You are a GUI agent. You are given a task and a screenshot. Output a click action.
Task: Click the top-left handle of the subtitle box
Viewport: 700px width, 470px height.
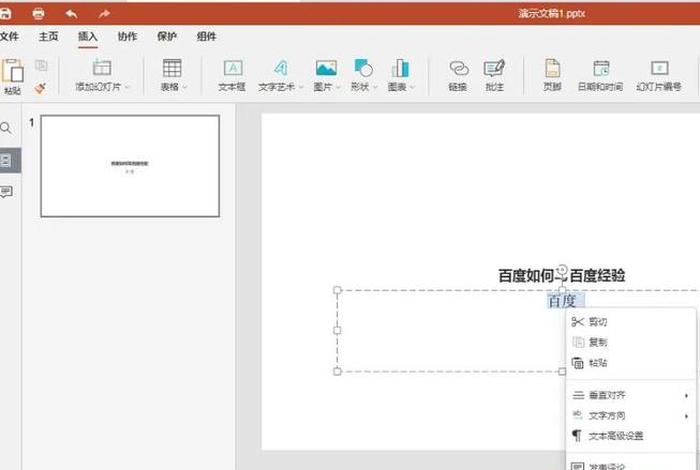338,290
